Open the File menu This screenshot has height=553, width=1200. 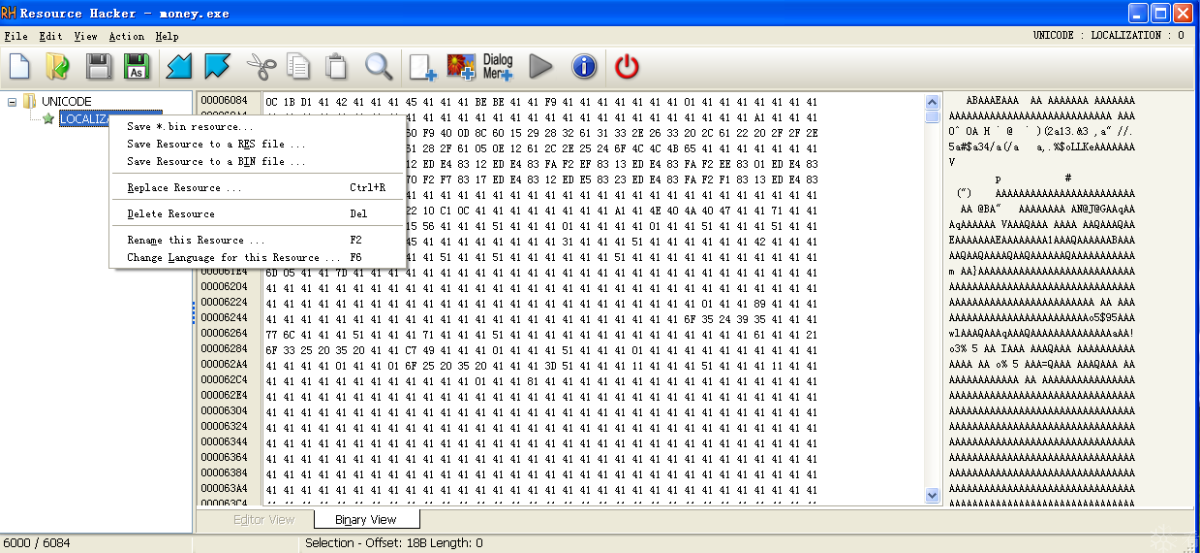16,36
